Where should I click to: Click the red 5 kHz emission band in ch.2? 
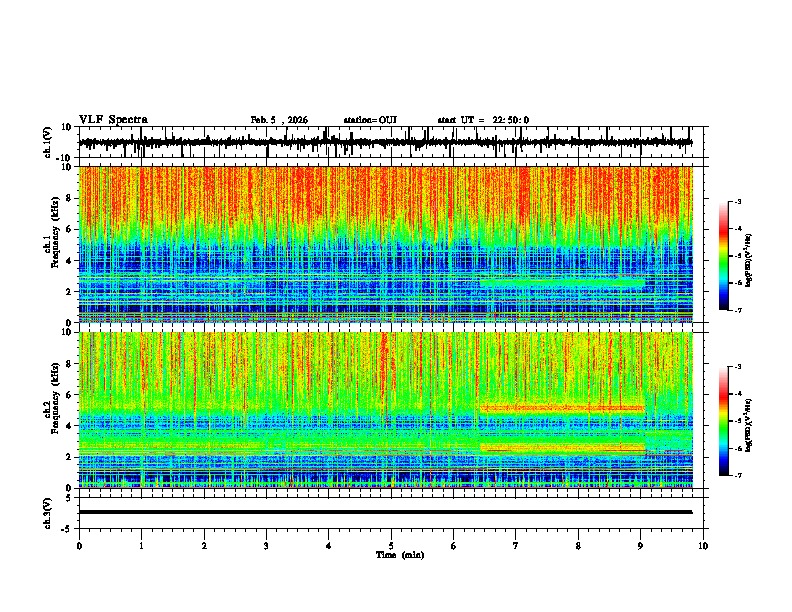[x=562, y=407]
